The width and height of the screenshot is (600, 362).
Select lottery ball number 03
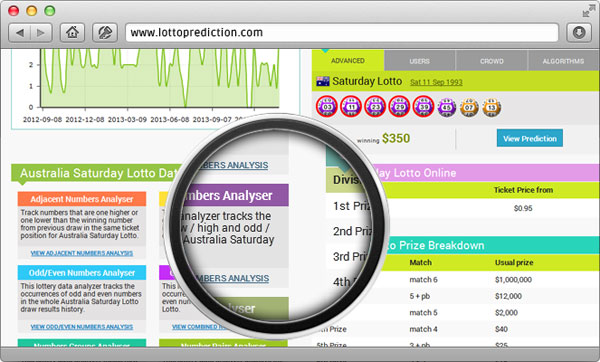pyautogui.click(x=327, y=107)
